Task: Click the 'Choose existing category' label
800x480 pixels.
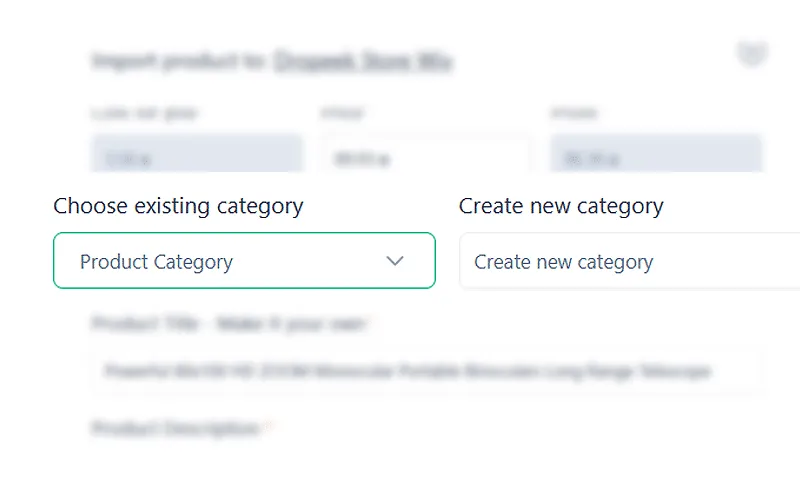Action: (178, 206)
